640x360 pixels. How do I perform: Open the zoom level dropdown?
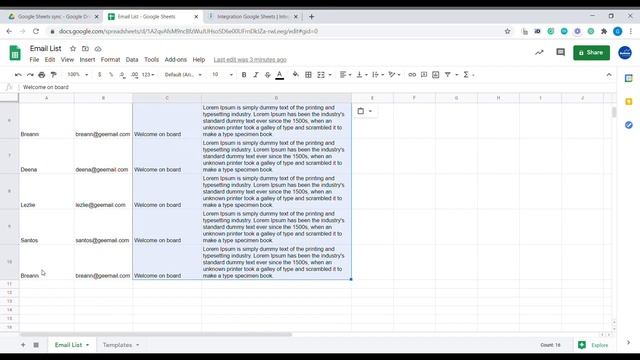pyautogui.click(x=78, y=75)
